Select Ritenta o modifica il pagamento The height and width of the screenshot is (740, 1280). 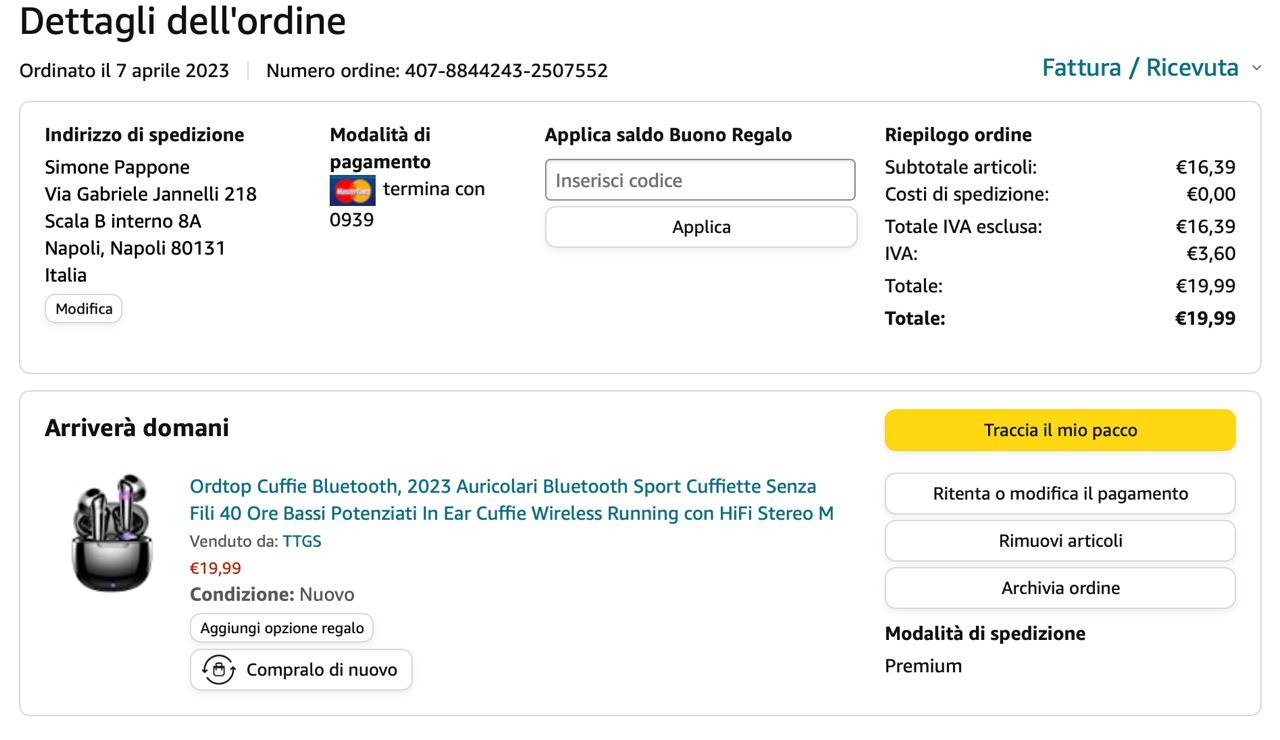(x=1060, y=493)
